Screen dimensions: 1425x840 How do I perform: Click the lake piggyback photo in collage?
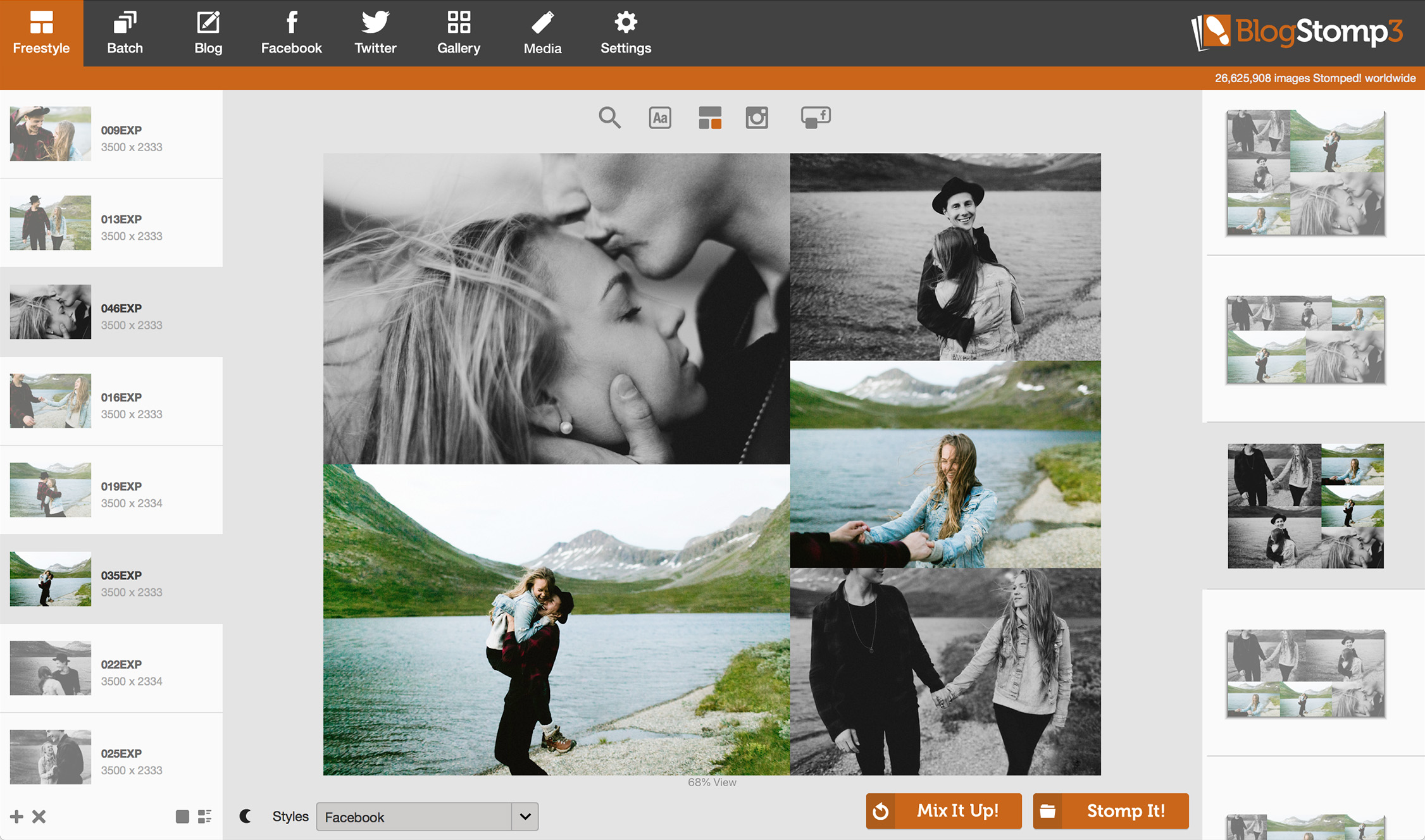point(556,620)
